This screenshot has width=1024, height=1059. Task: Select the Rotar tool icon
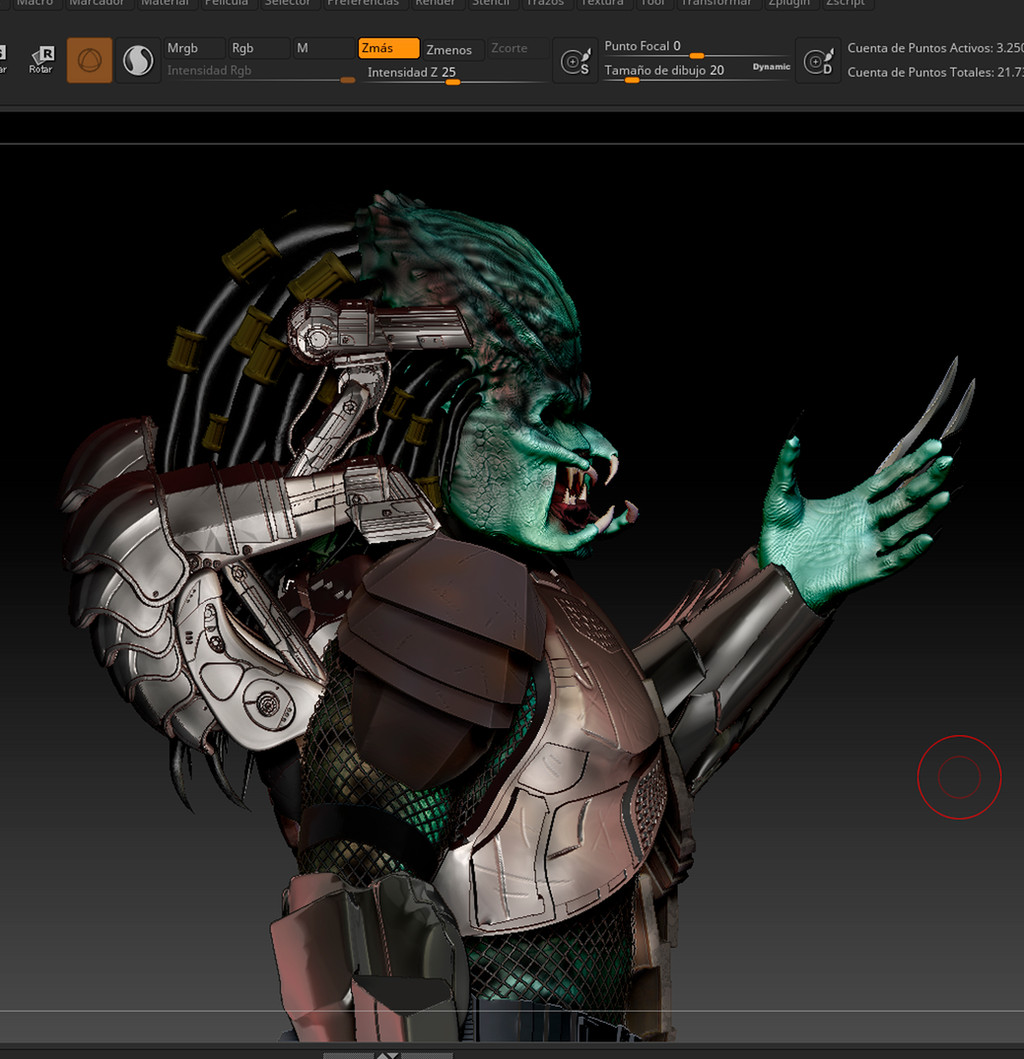41,60
